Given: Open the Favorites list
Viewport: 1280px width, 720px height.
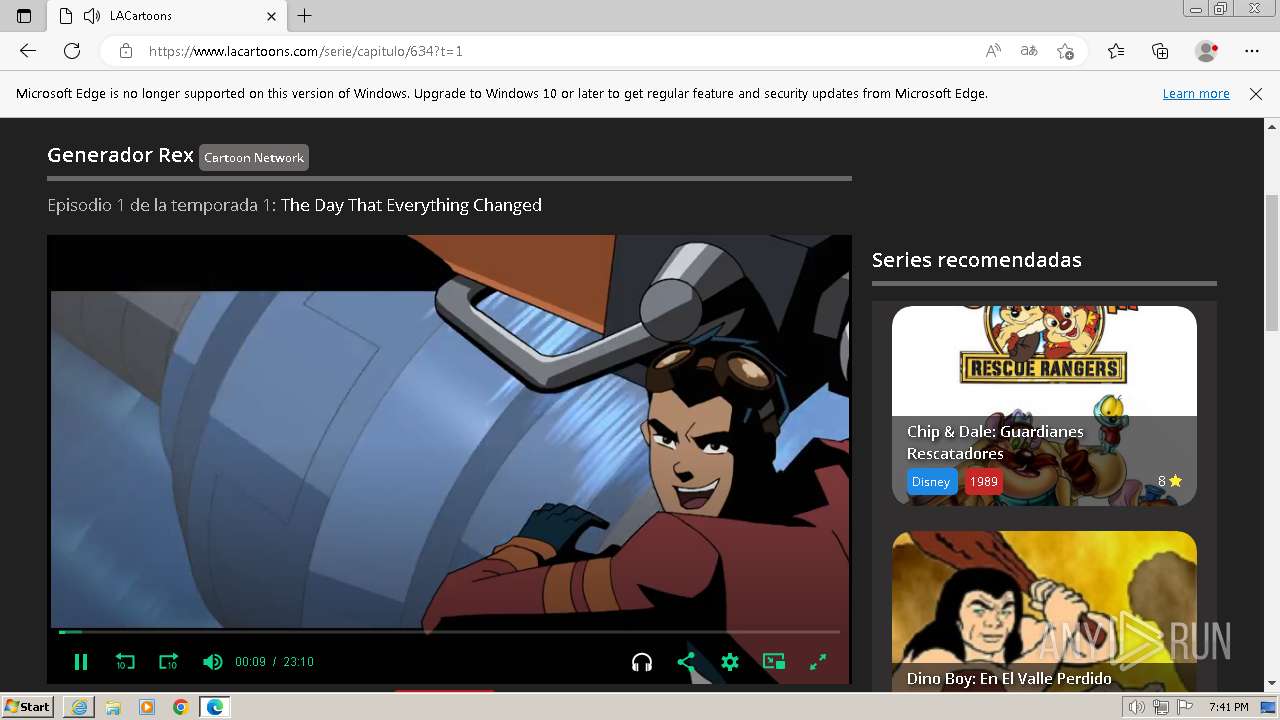Looking at the screenshot, I should point(1116,51).
